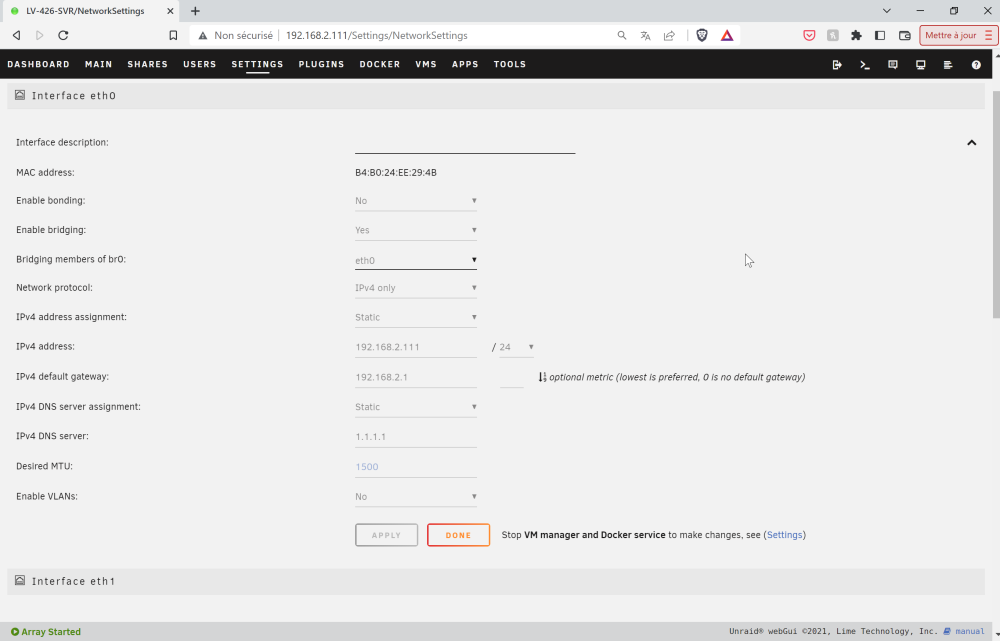Reload the page
1000x641 pixels.
[63, 35]
